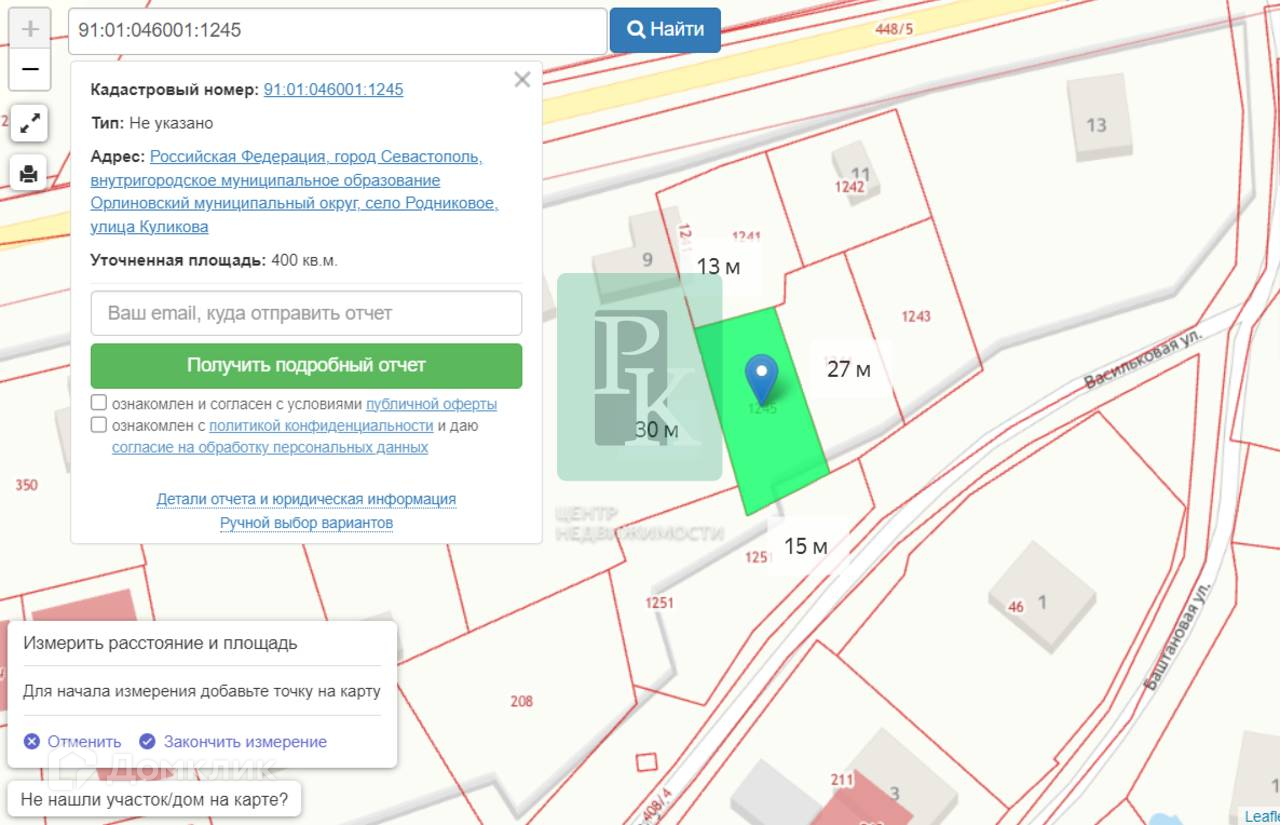Open cadastral number 91:01:046001:1245 link
This screenshot has width=1280, height=825.
333,89
